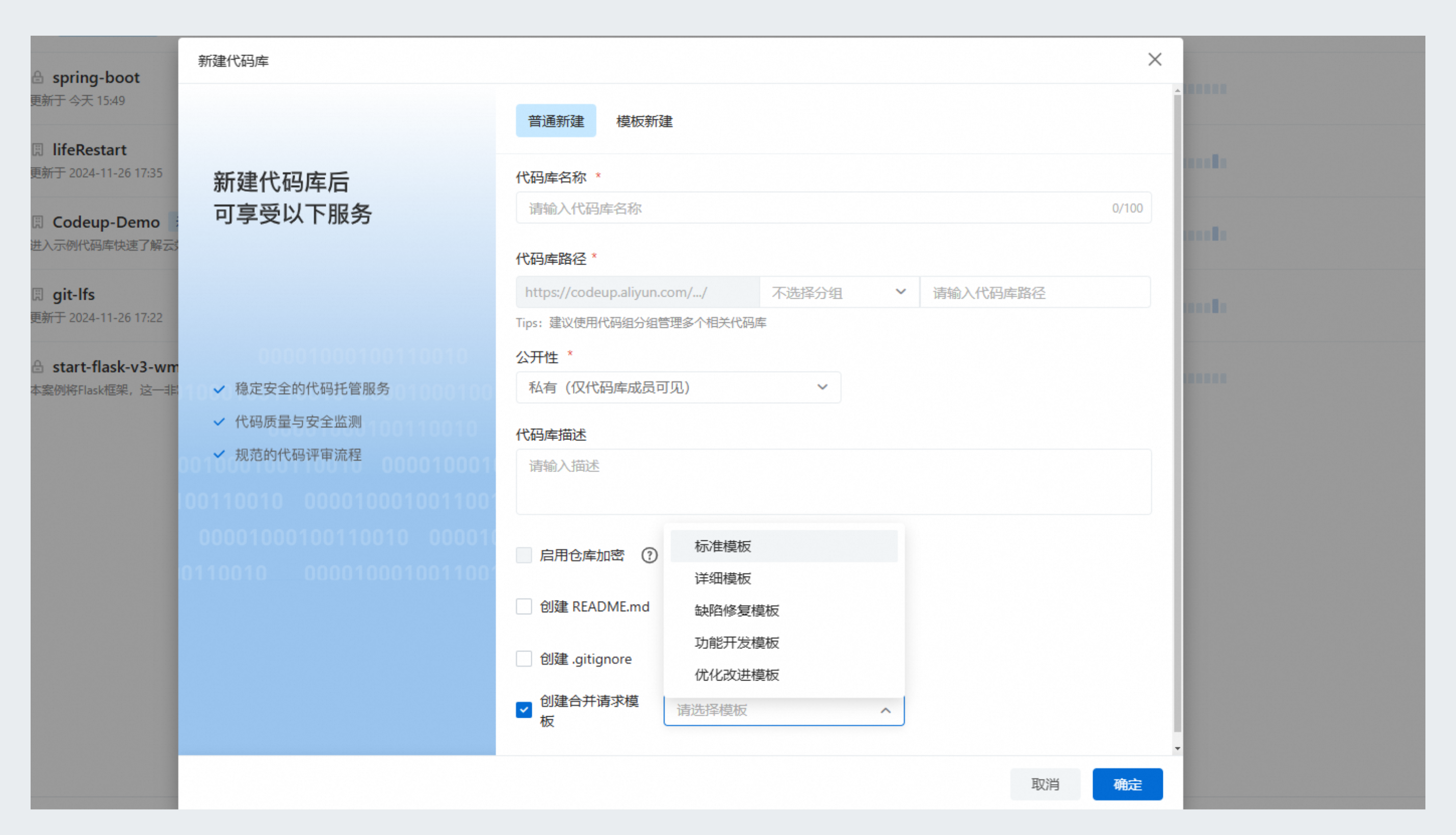The height and width of the screenshot is (835, 1456).
Task: Close the 新建代码库 dialog
Action: coord(1154,59)
